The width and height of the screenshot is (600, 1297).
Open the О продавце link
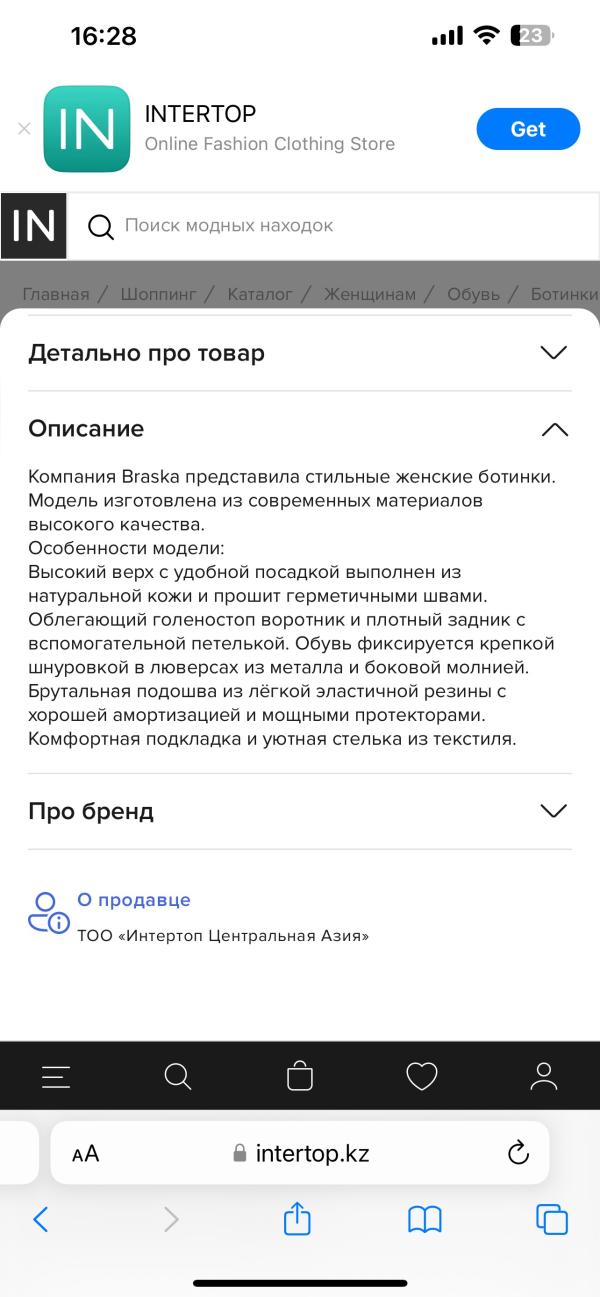(134, 900)
